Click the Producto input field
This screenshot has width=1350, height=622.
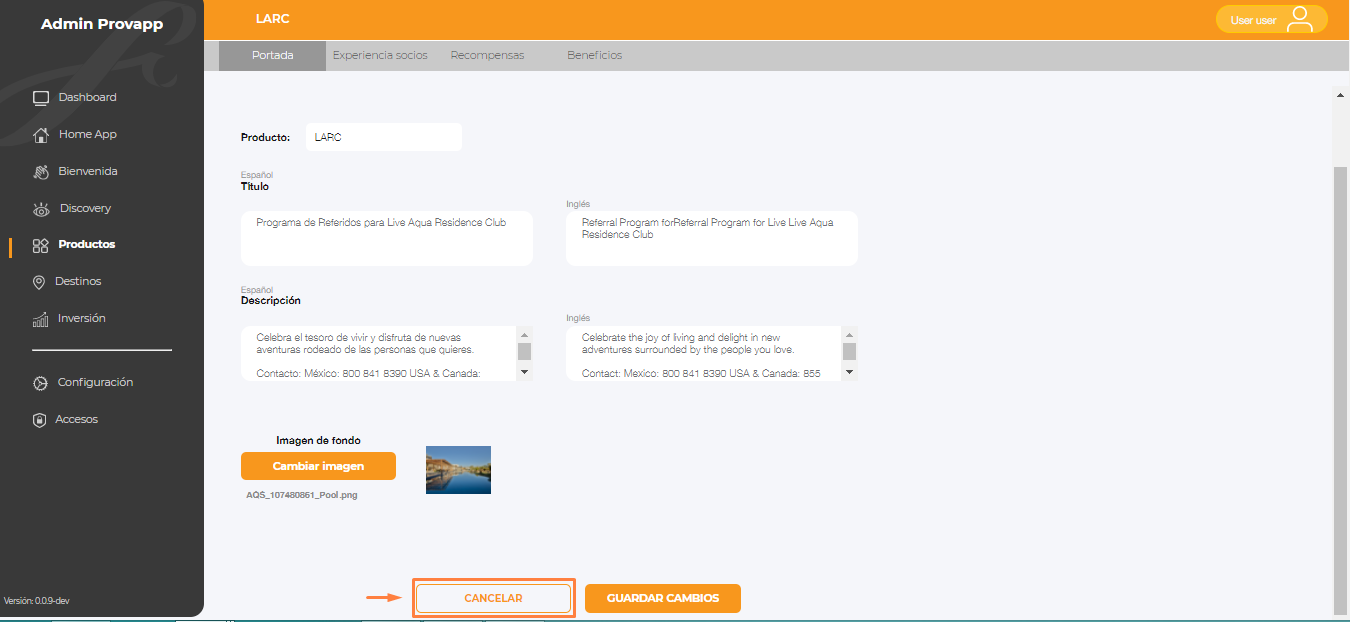[383, 137]
